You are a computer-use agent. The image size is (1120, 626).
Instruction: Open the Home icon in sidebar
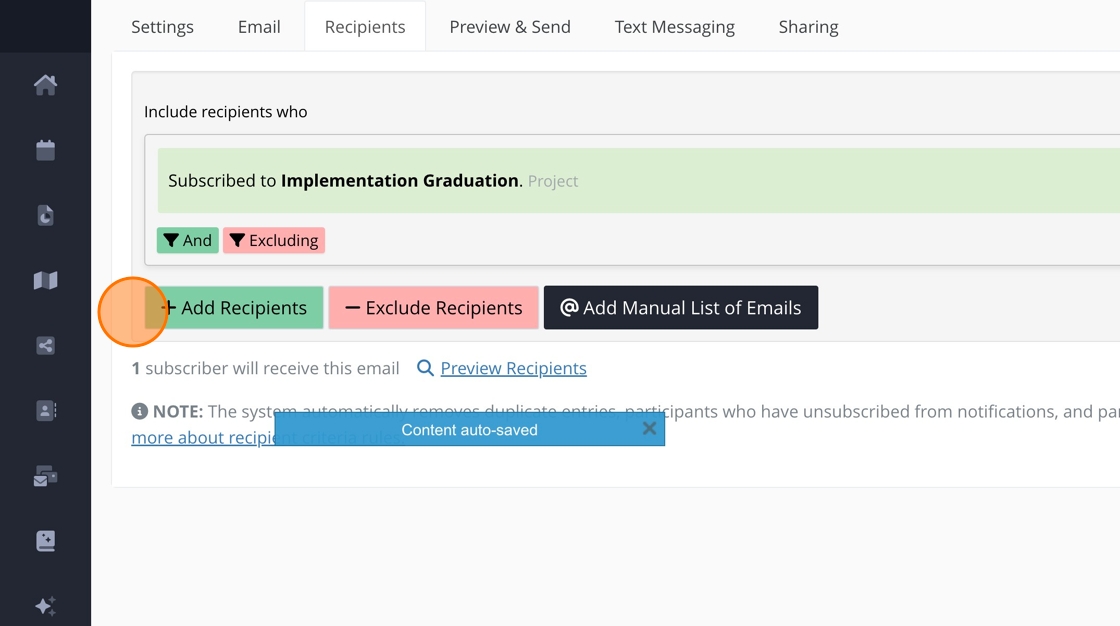(x=45, y=85)
